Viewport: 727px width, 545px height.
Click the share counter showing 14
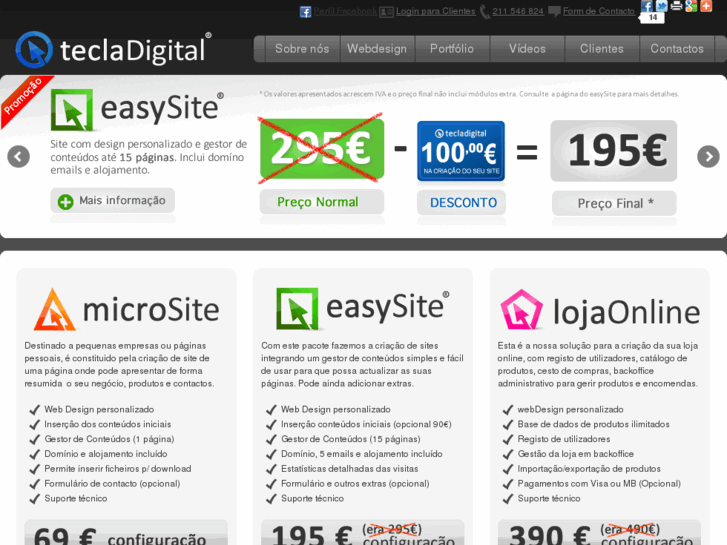[652, 18]
